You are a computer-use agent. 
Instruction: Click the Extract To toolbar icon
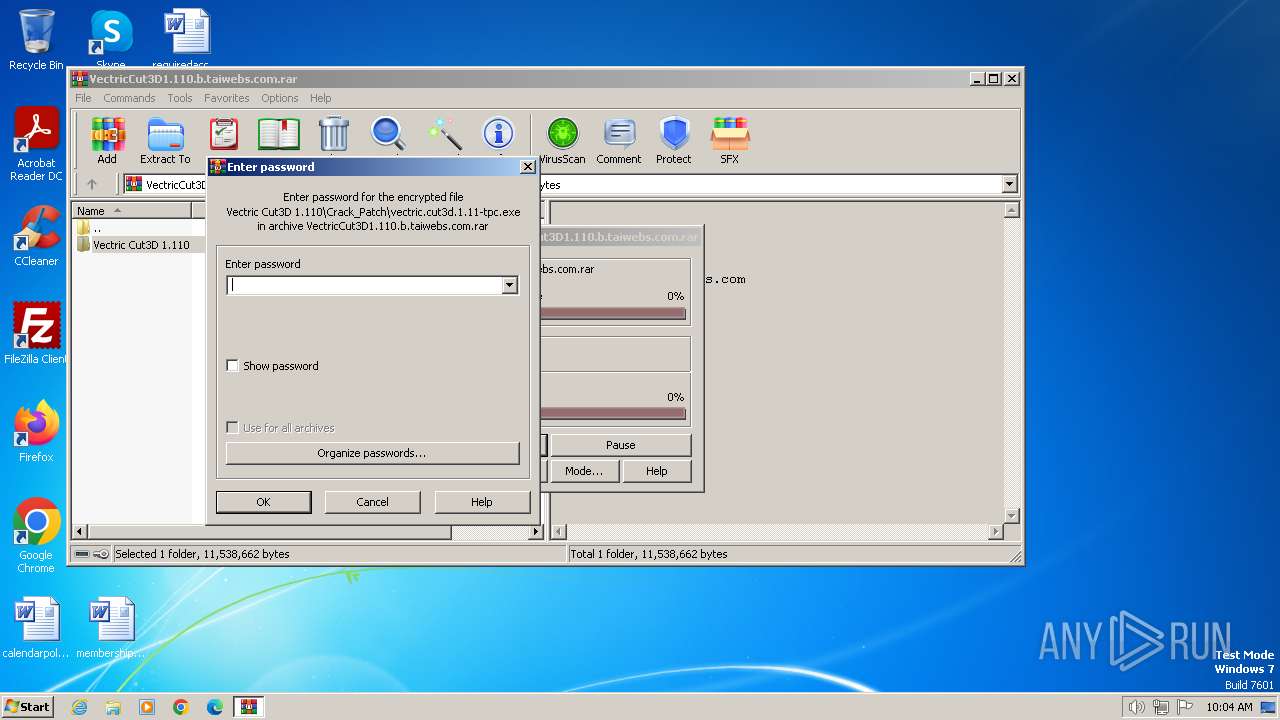[165, 140]
